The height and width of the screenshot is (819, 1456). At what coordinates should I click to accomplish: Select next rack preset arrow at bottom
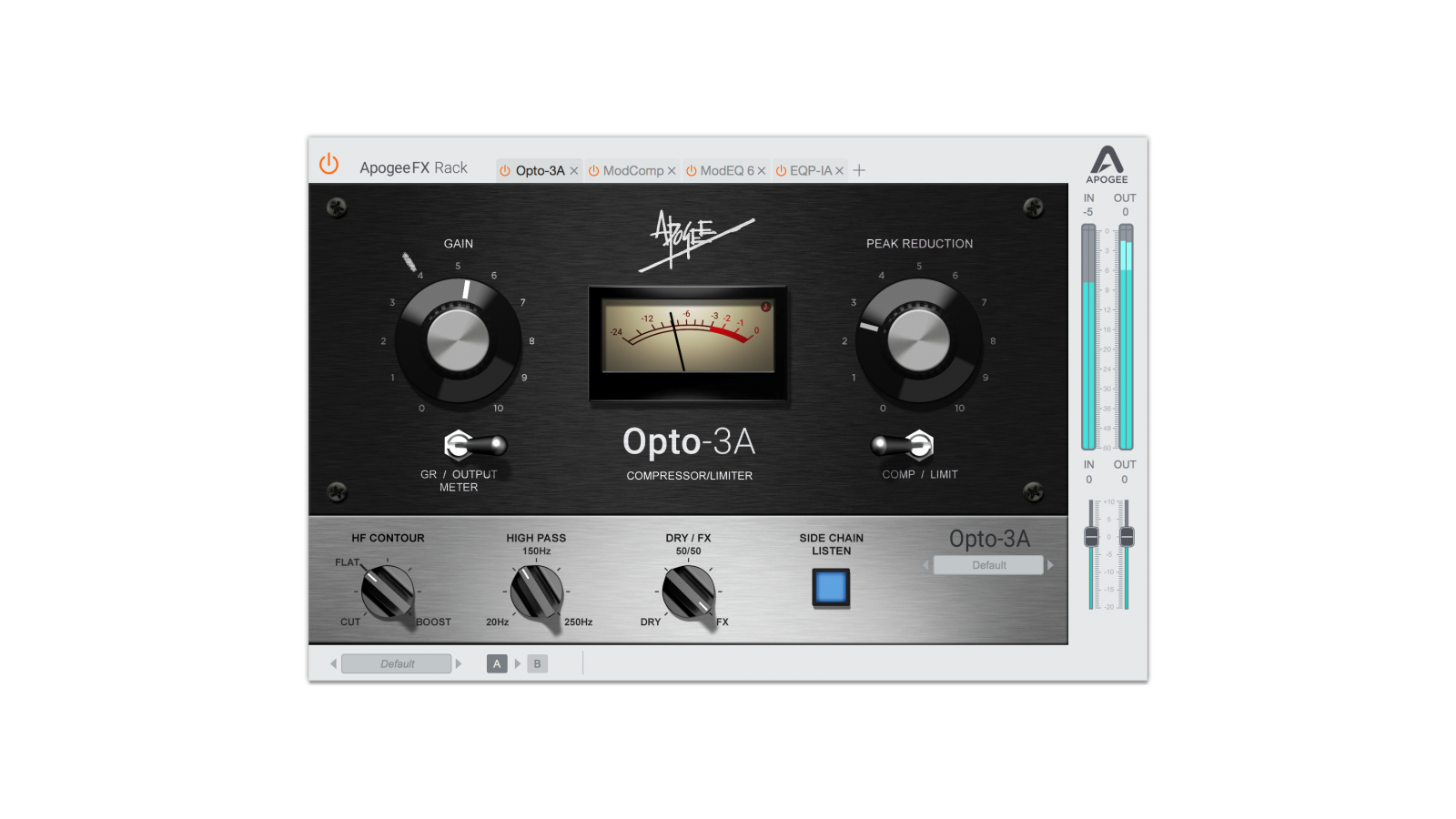pyautogui.click(x=459, y=663)
